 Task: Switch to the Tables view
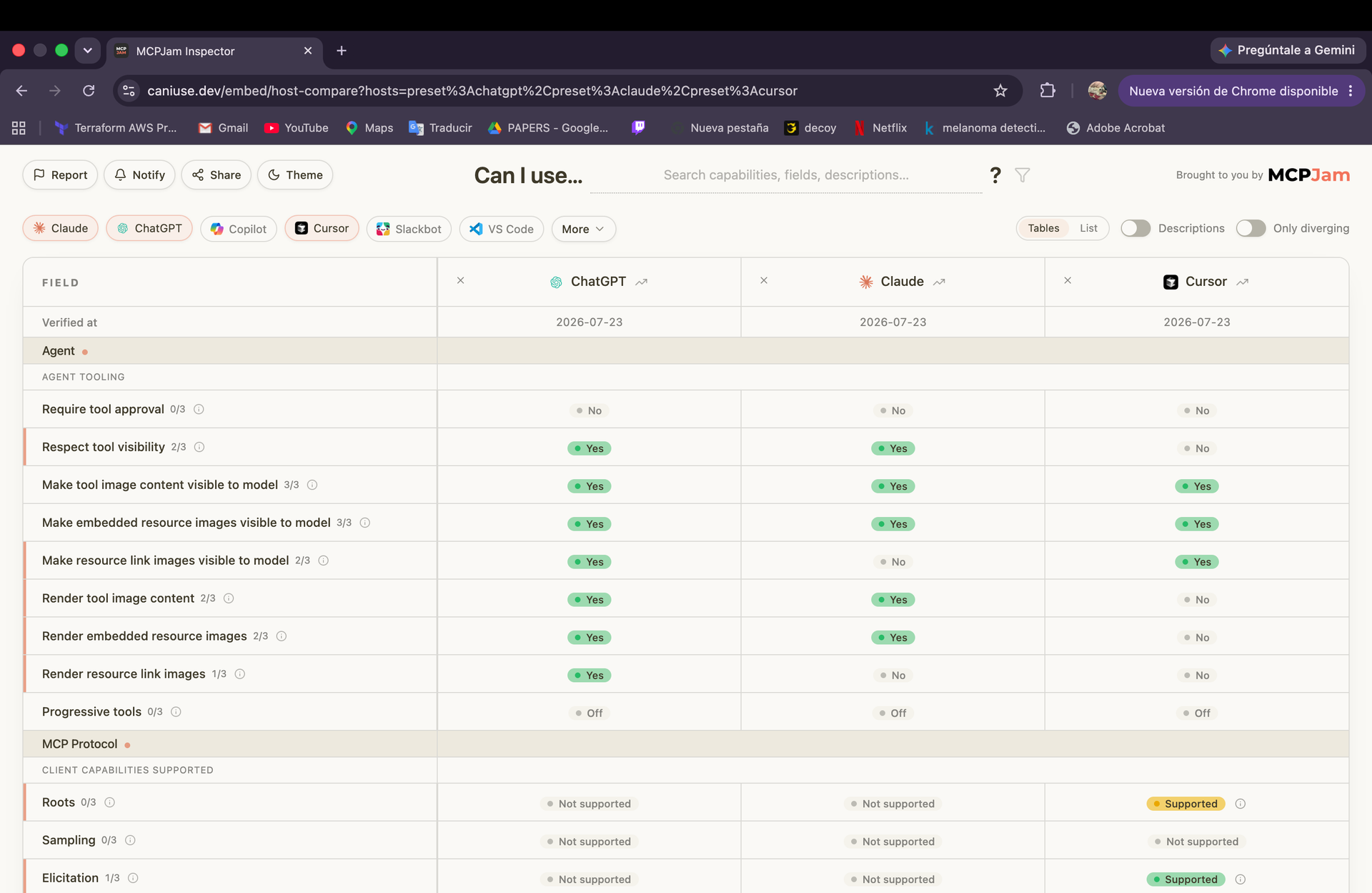pyautogui.click(x=1043, y=228)
